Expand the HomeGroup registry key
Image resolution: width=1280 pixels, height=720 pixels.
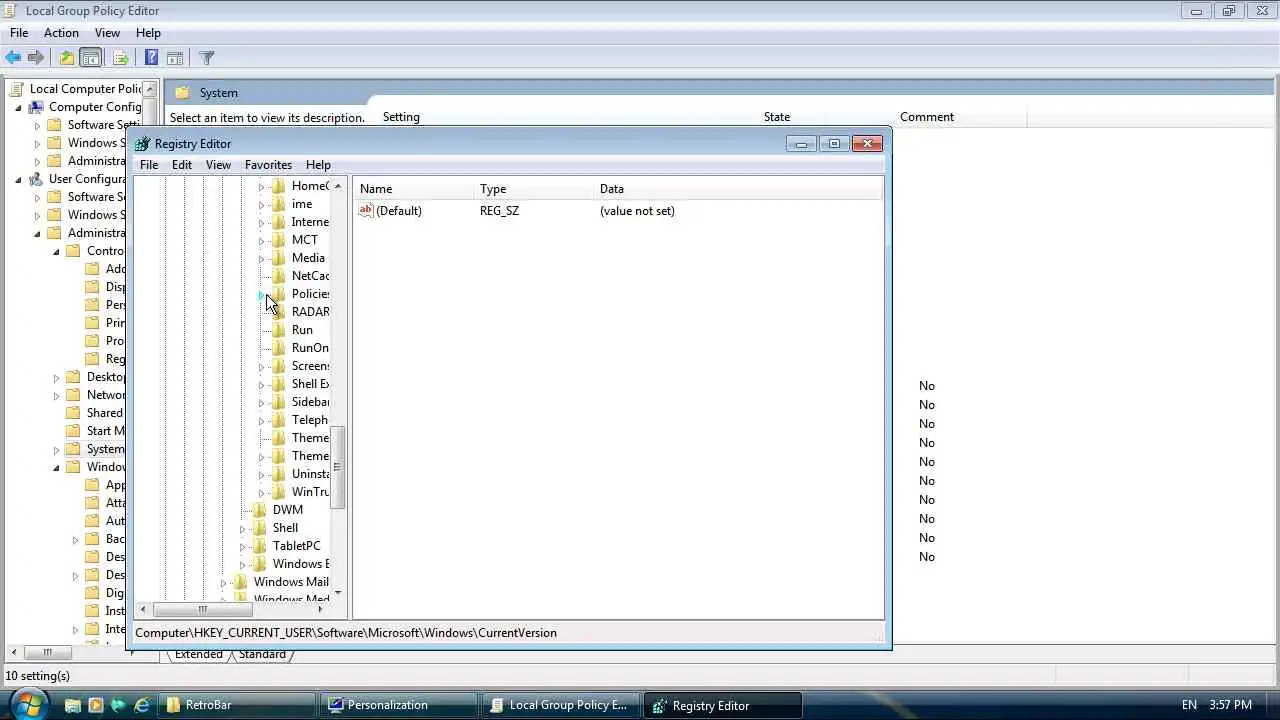click(262, 187)
